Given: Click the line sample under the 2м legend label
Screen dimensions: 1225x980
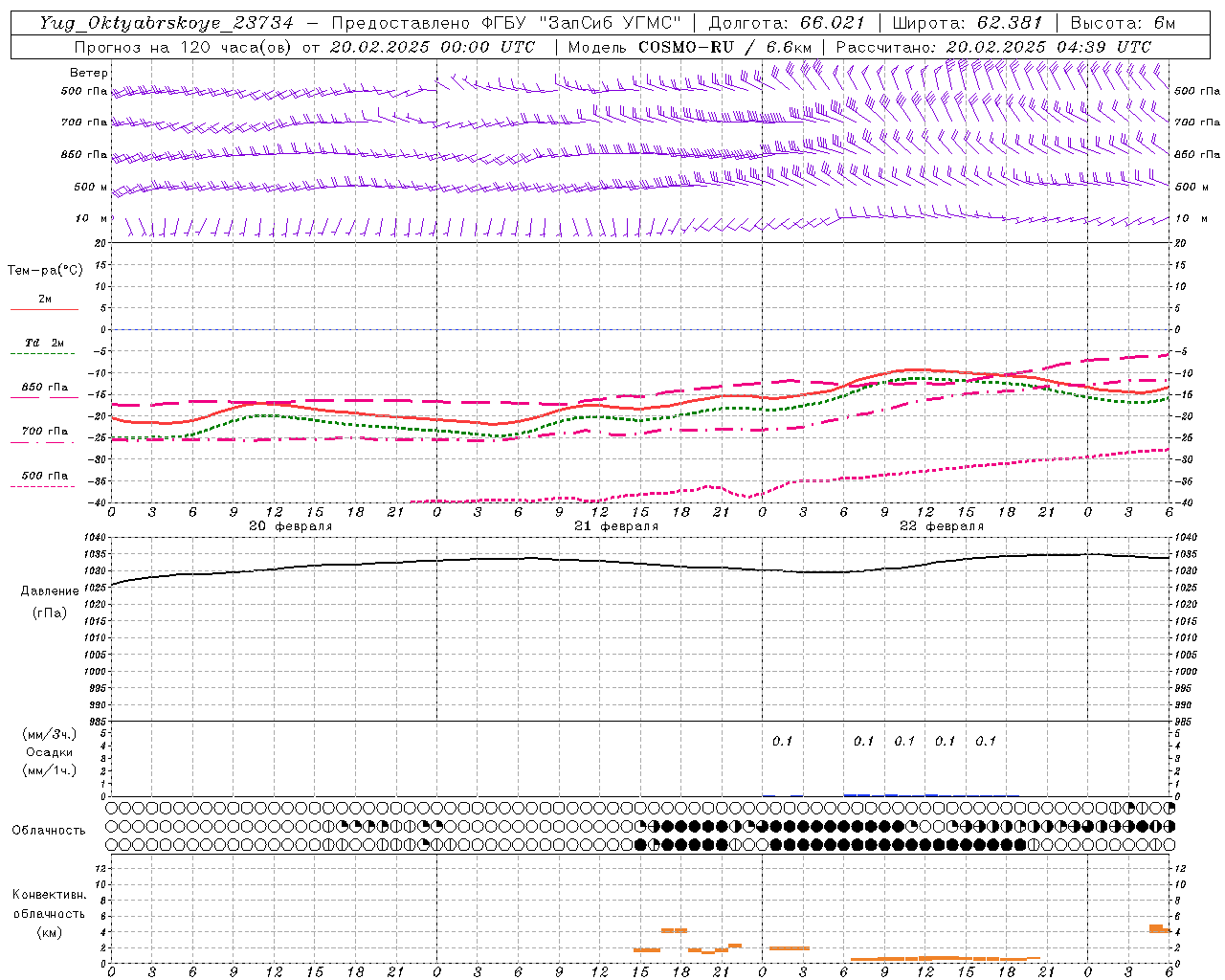Looking at the screenshot, I should [44, 310].
